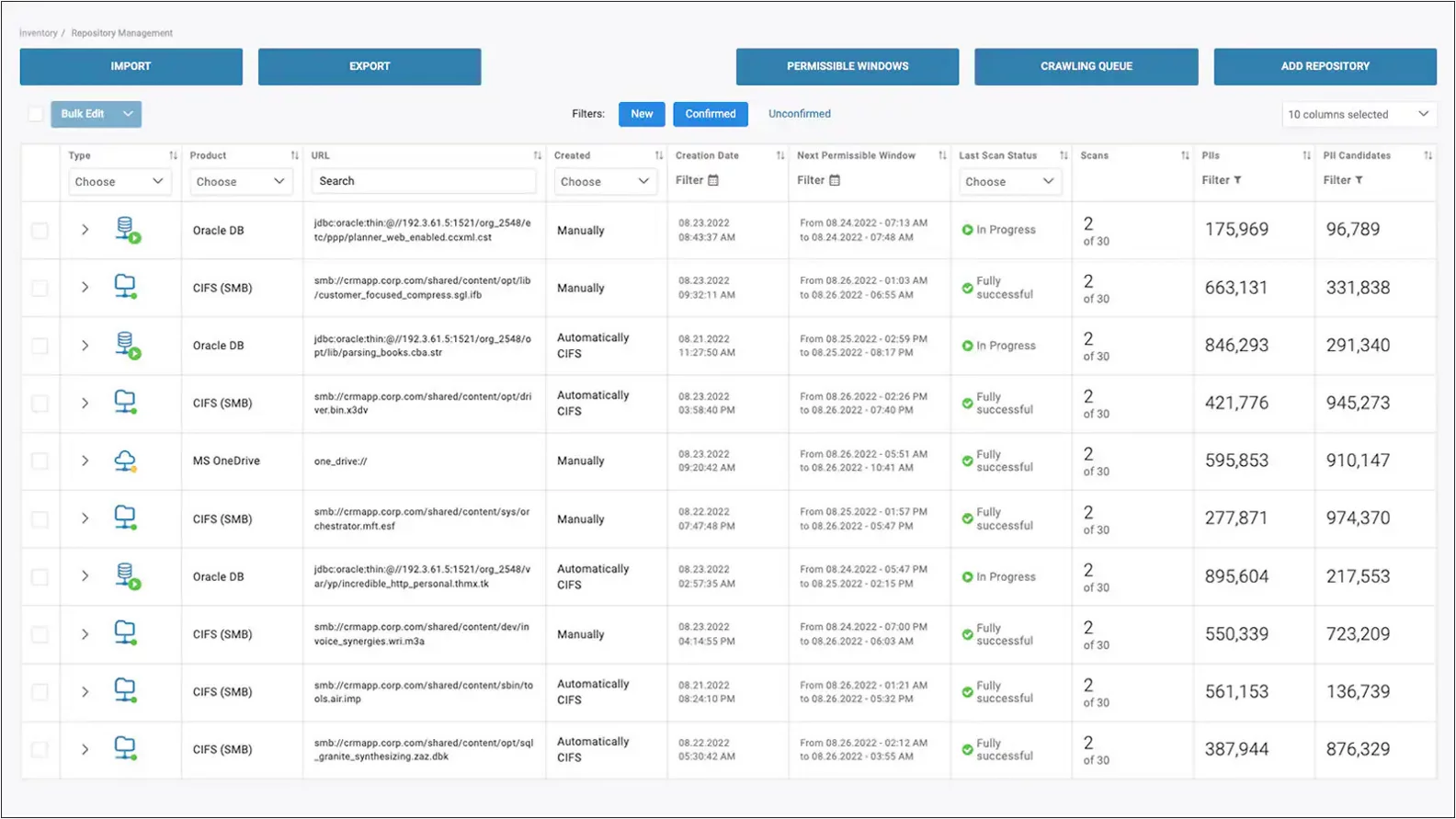Click the Creation Date calendar filter icon
This screenshot has height=819, width=1456.
tap(713, 180)
